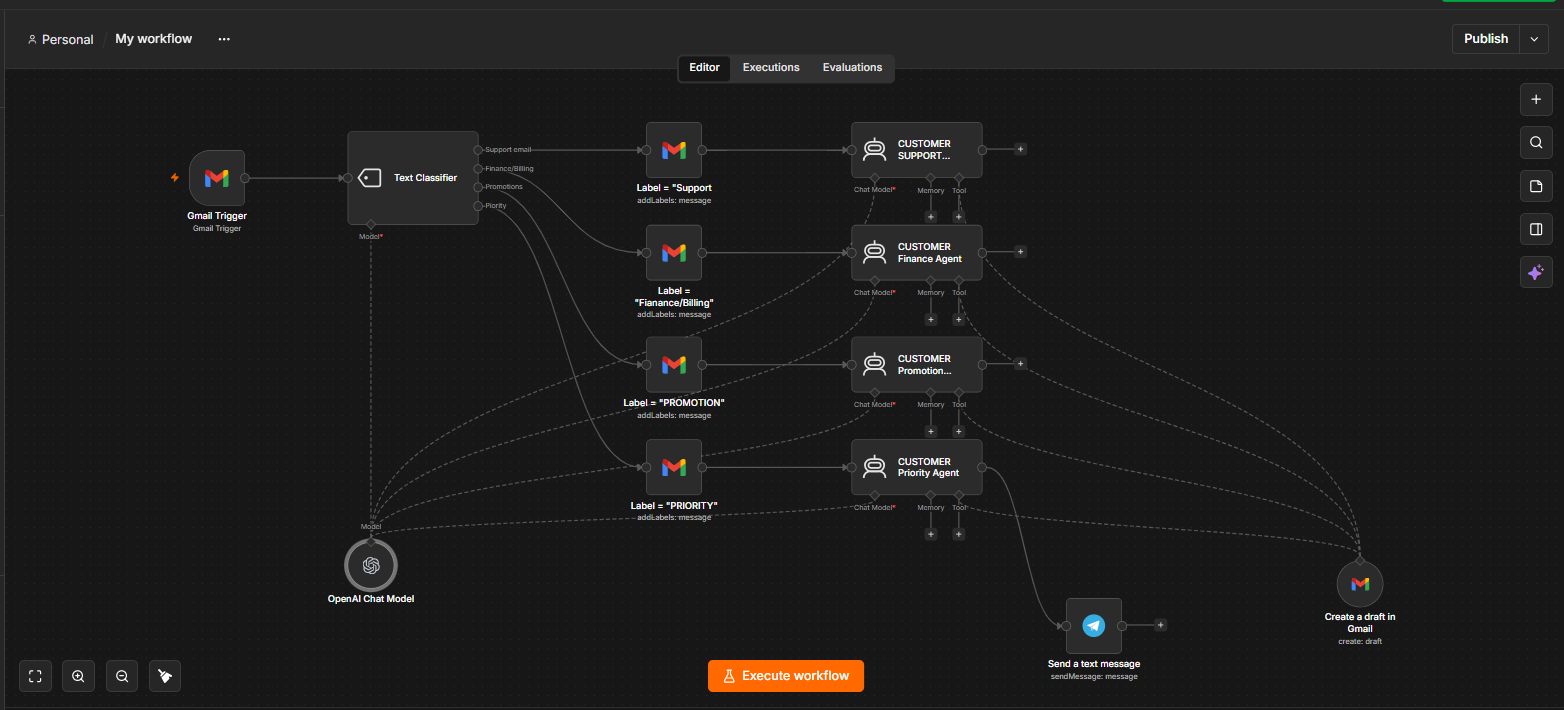Toggle the side panel icon

(1536, 229)
